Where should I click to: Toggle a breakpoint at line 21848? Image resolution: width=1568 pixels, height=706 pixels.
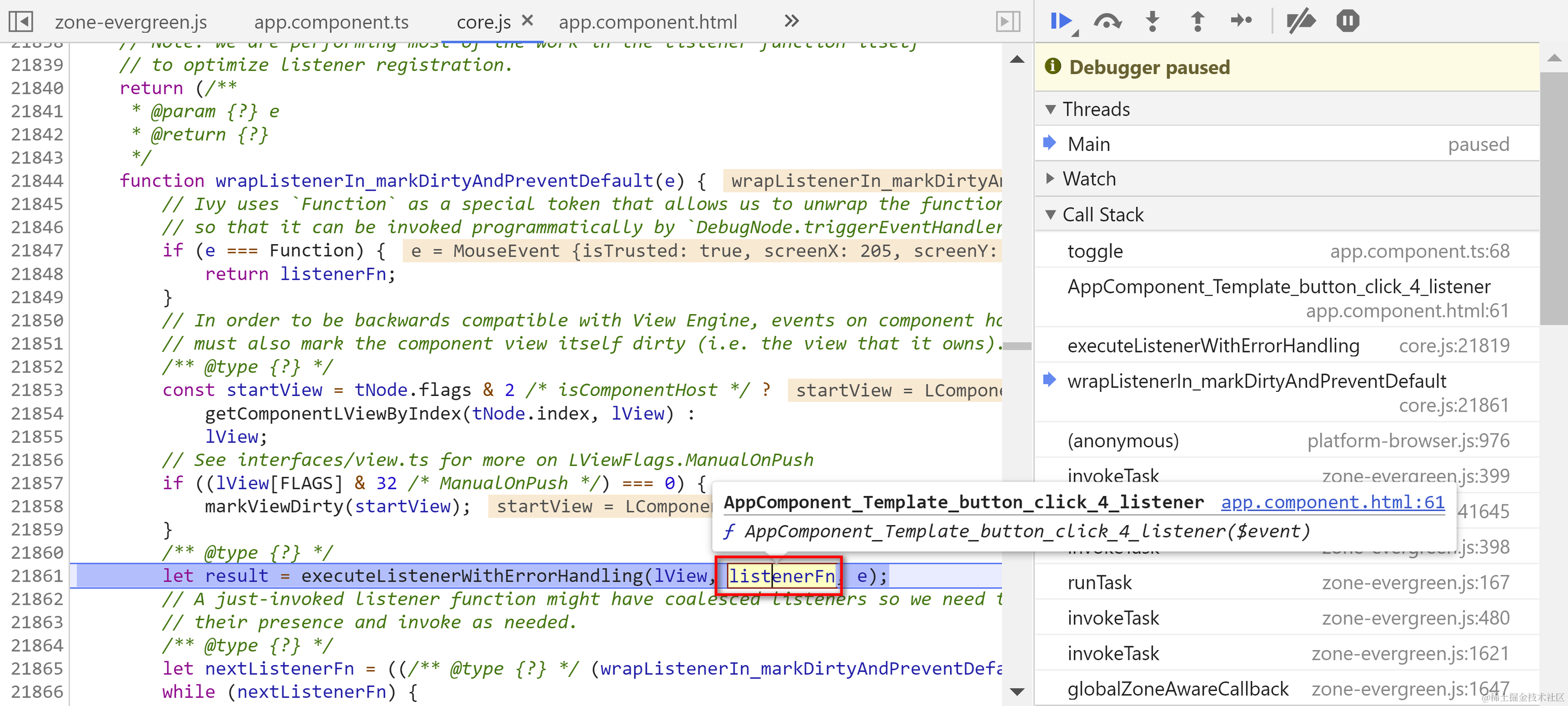coord(36,274)
